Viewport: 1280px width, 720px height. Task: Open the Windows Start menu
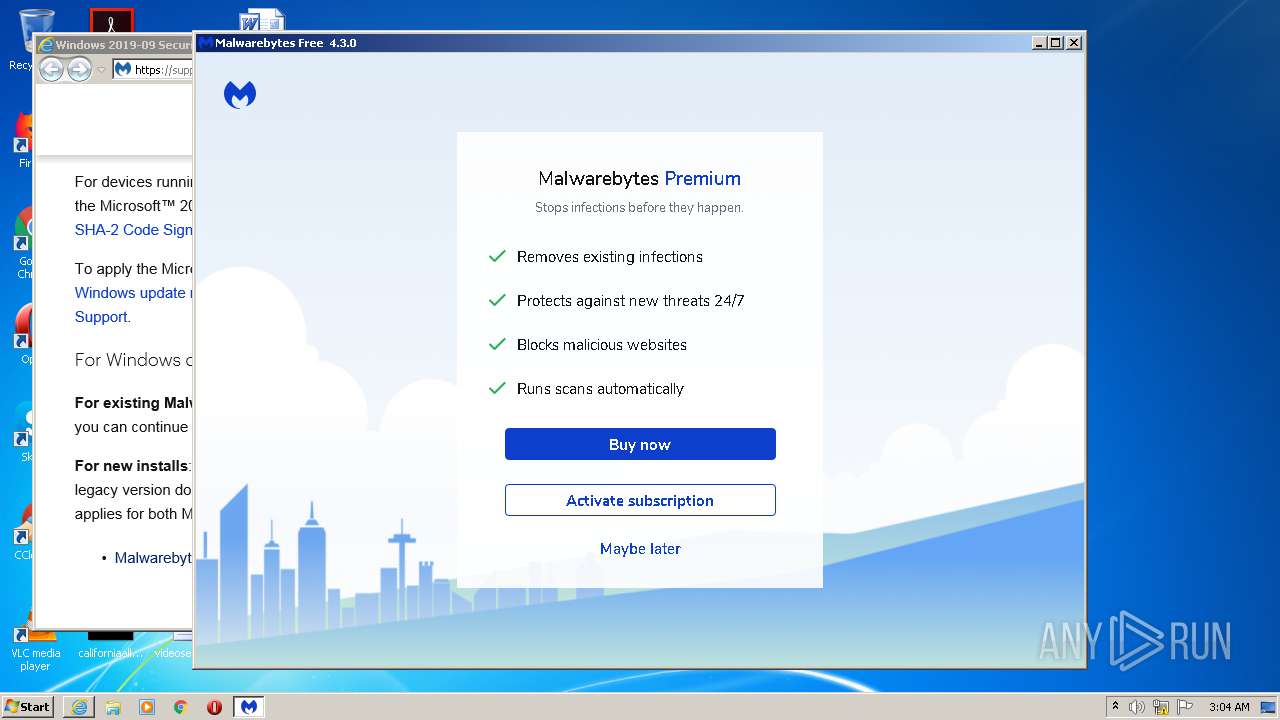coord(28,706)
